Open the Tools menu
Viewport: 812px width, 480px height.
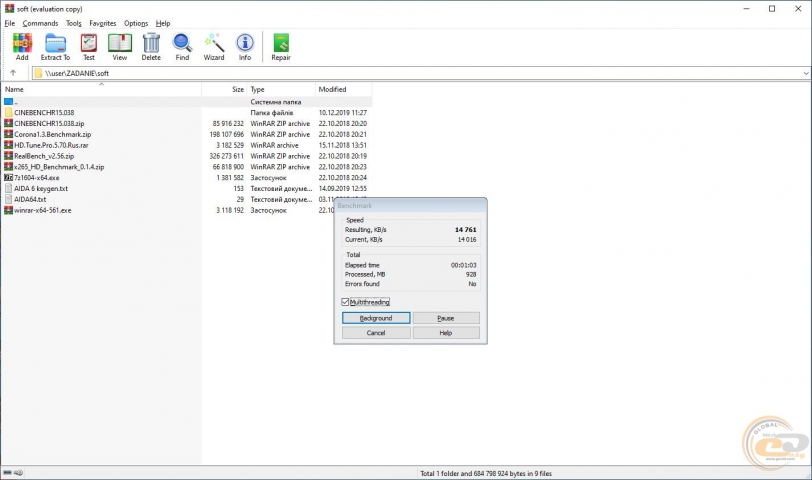74,23
